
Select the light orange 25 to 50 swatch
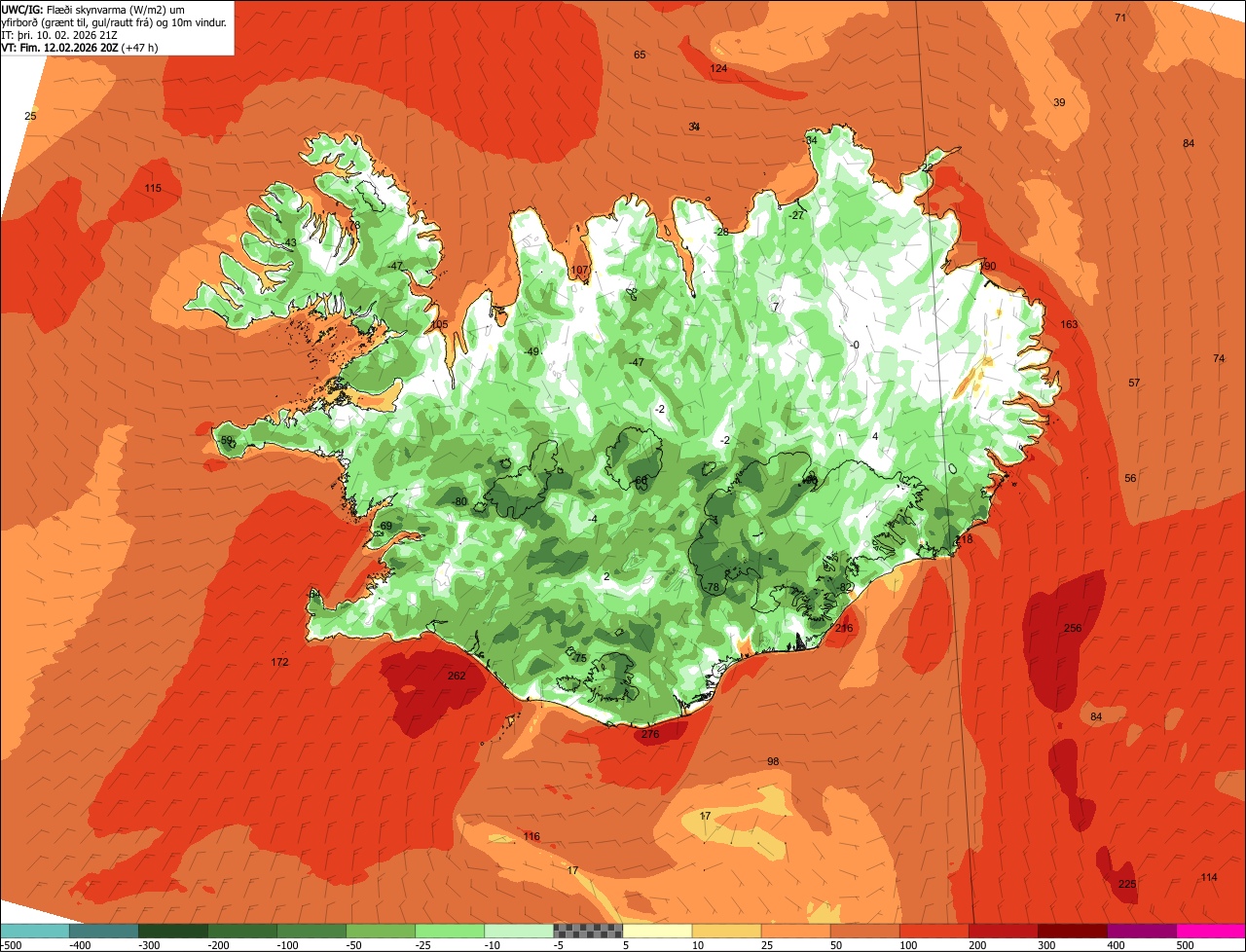point(795,931)
